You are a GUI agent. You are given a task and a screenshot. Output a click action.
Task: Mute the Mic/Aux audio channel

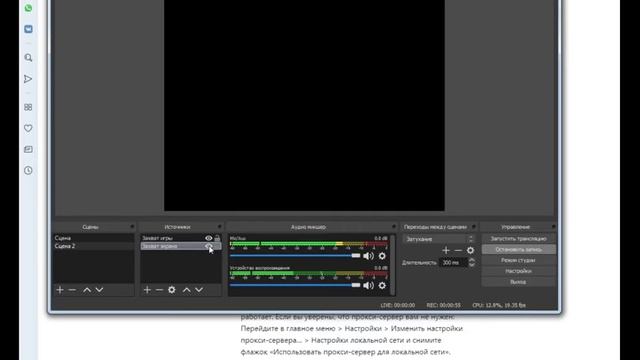point(369,256)
